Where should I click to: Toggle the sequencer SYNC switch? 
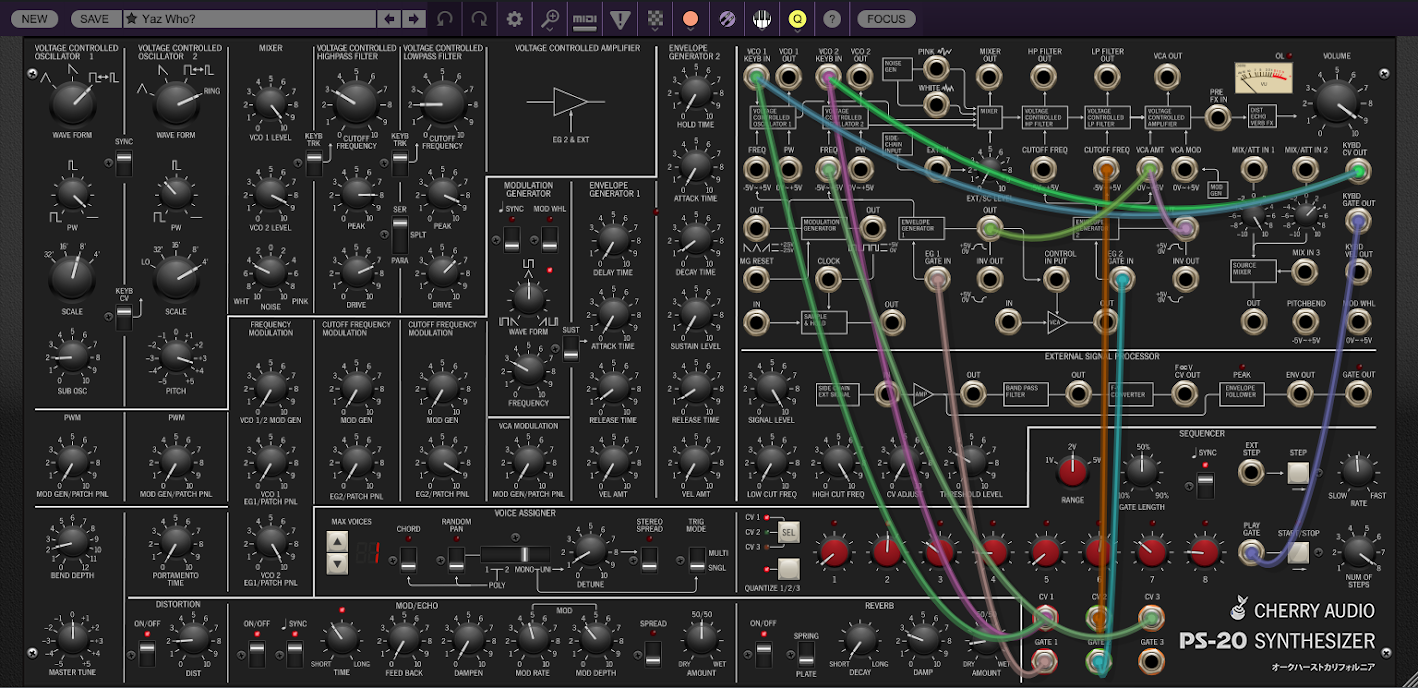pos(1205,485)
